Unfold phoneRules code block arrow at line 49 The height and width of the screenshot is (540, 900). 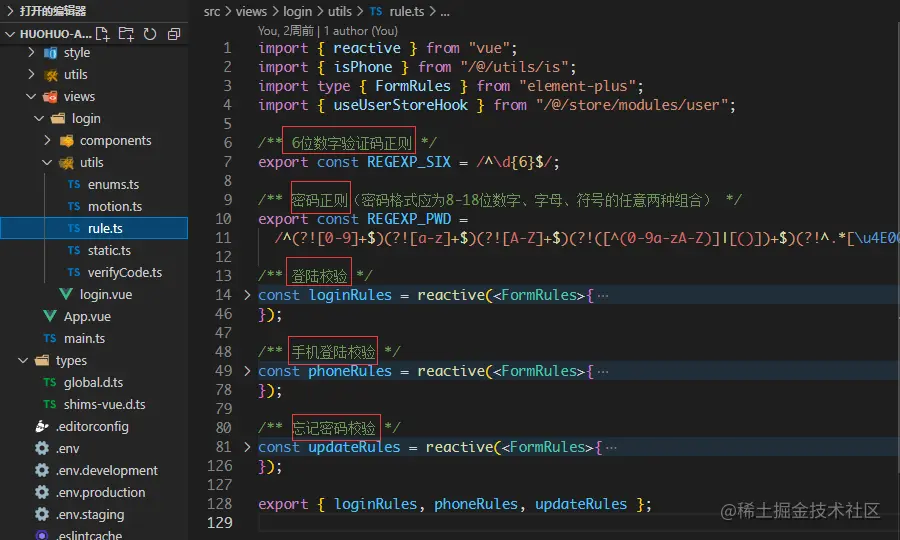[247, 371]
